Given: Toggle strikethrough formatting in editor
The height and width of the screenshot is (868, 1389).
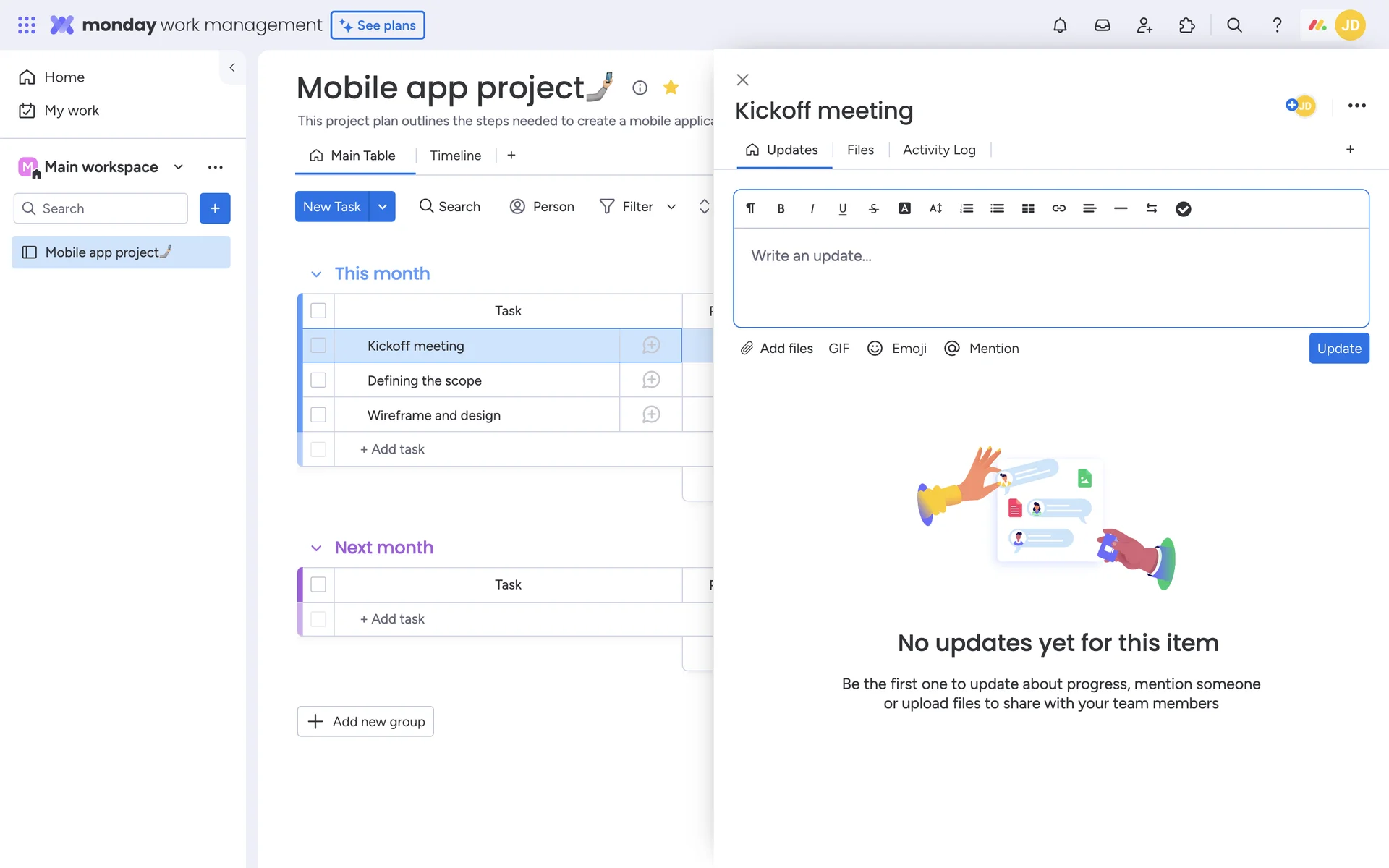Looking at the screenshot, I should 873,208.
